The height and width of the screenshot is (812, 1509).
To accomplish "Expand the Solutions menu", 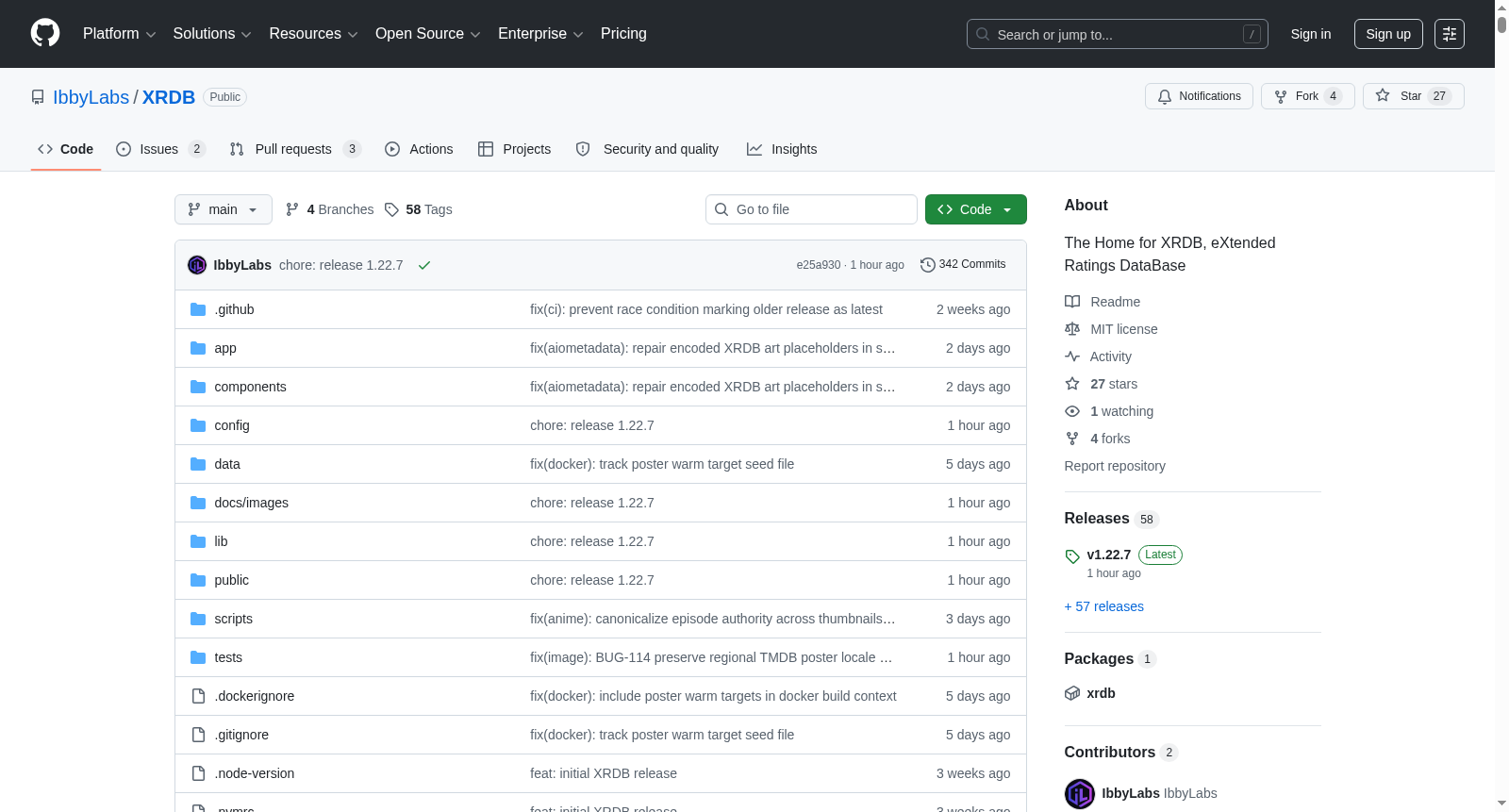I will click(x=212, y=34).
